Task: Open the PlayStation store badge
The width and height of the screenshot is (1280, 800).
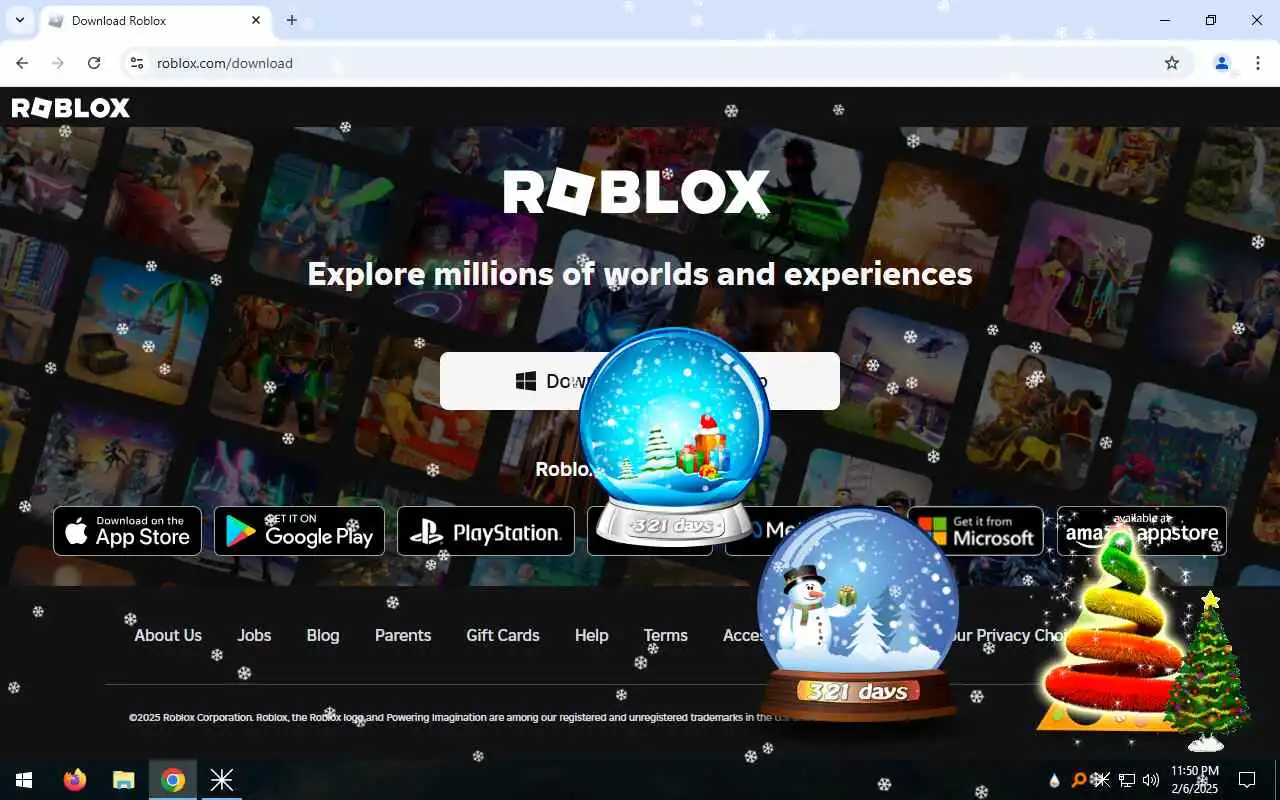Action: tap(486, 531)
